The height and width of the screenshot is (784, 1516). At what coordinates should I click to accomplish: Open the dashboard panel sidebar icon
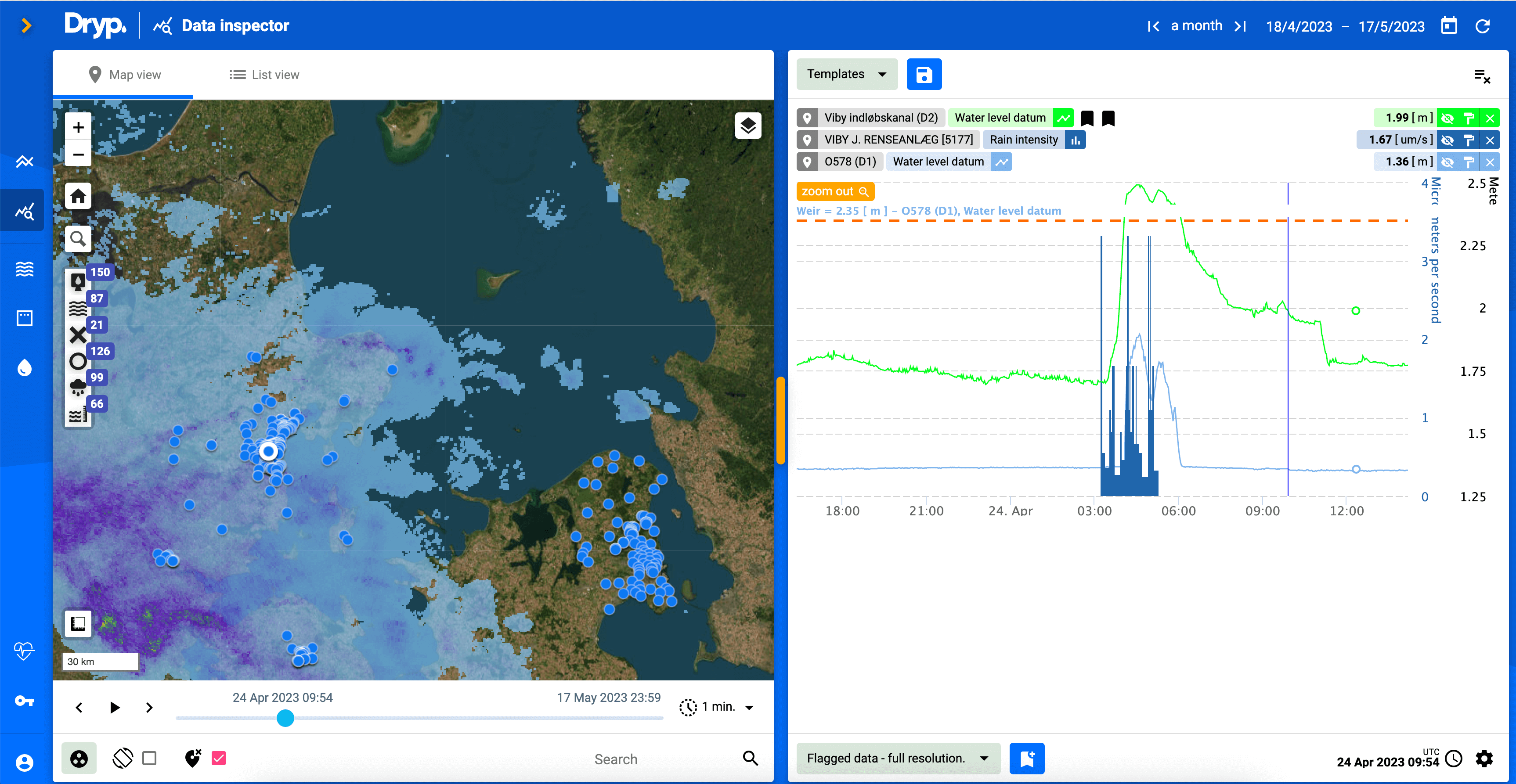(x=24, y=318)
